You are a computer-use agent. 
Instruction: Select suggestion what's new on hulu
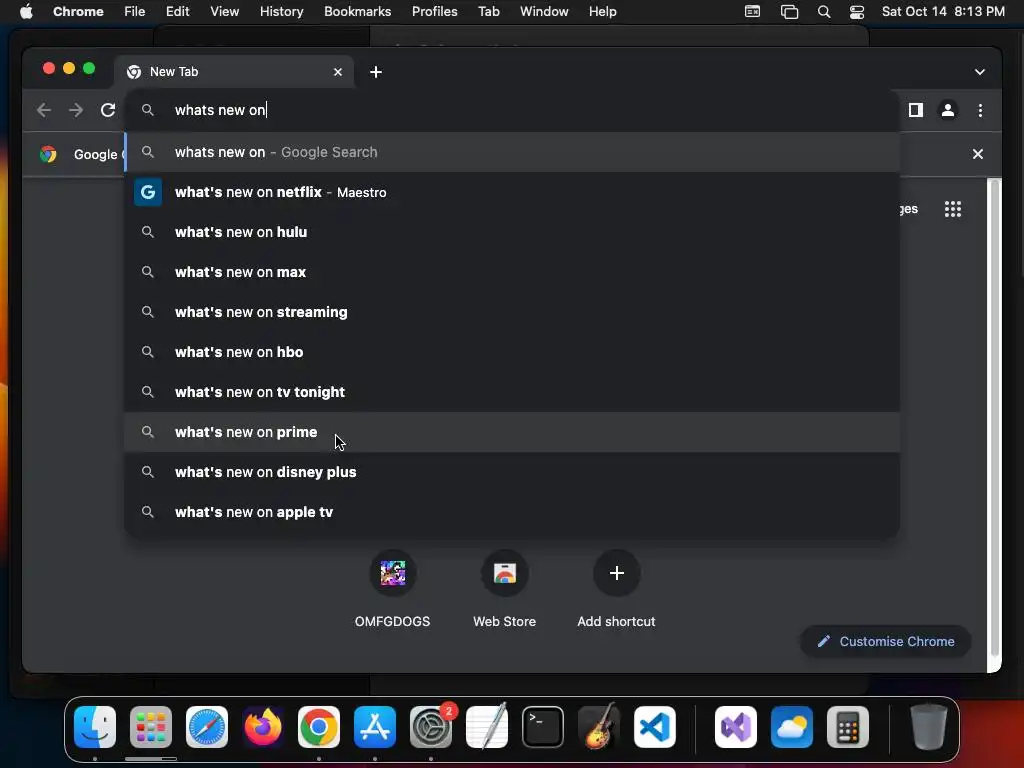[512, 232]
